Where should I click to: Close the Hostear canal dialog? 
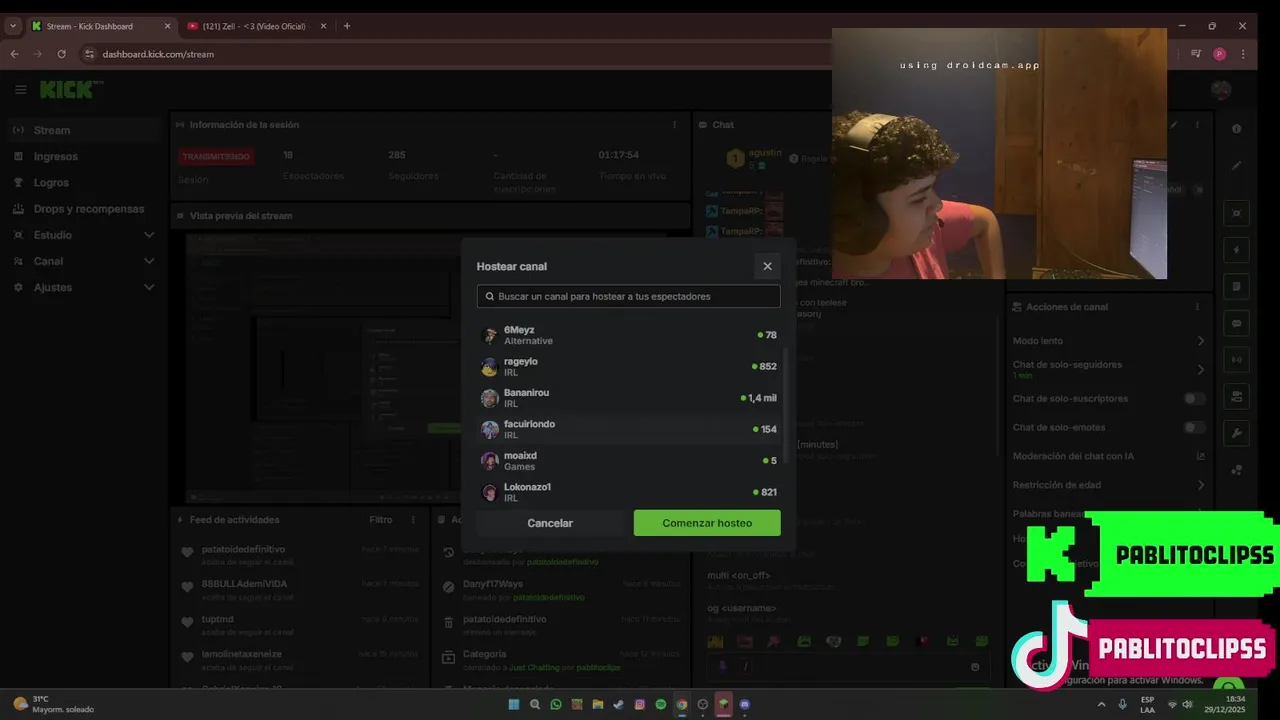click(767, 266)
